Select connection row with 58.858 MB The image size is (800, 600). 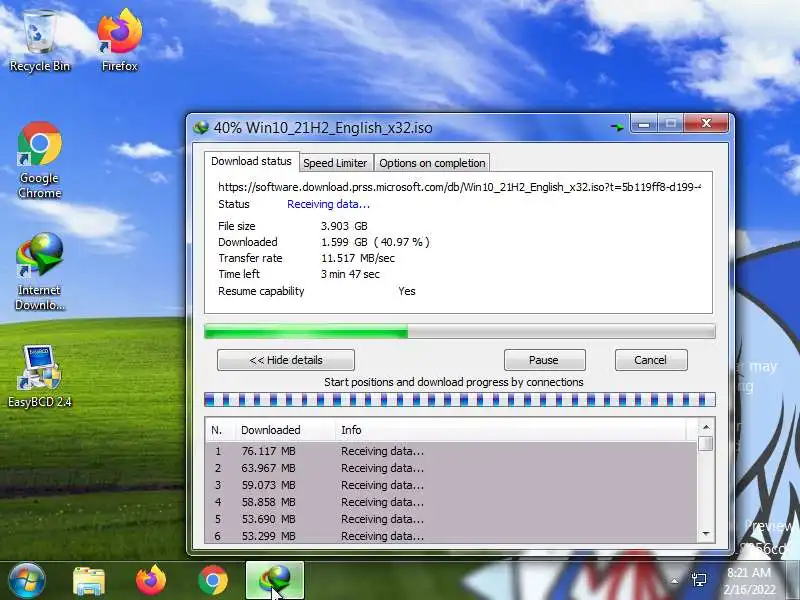click(x=451, y=502)
